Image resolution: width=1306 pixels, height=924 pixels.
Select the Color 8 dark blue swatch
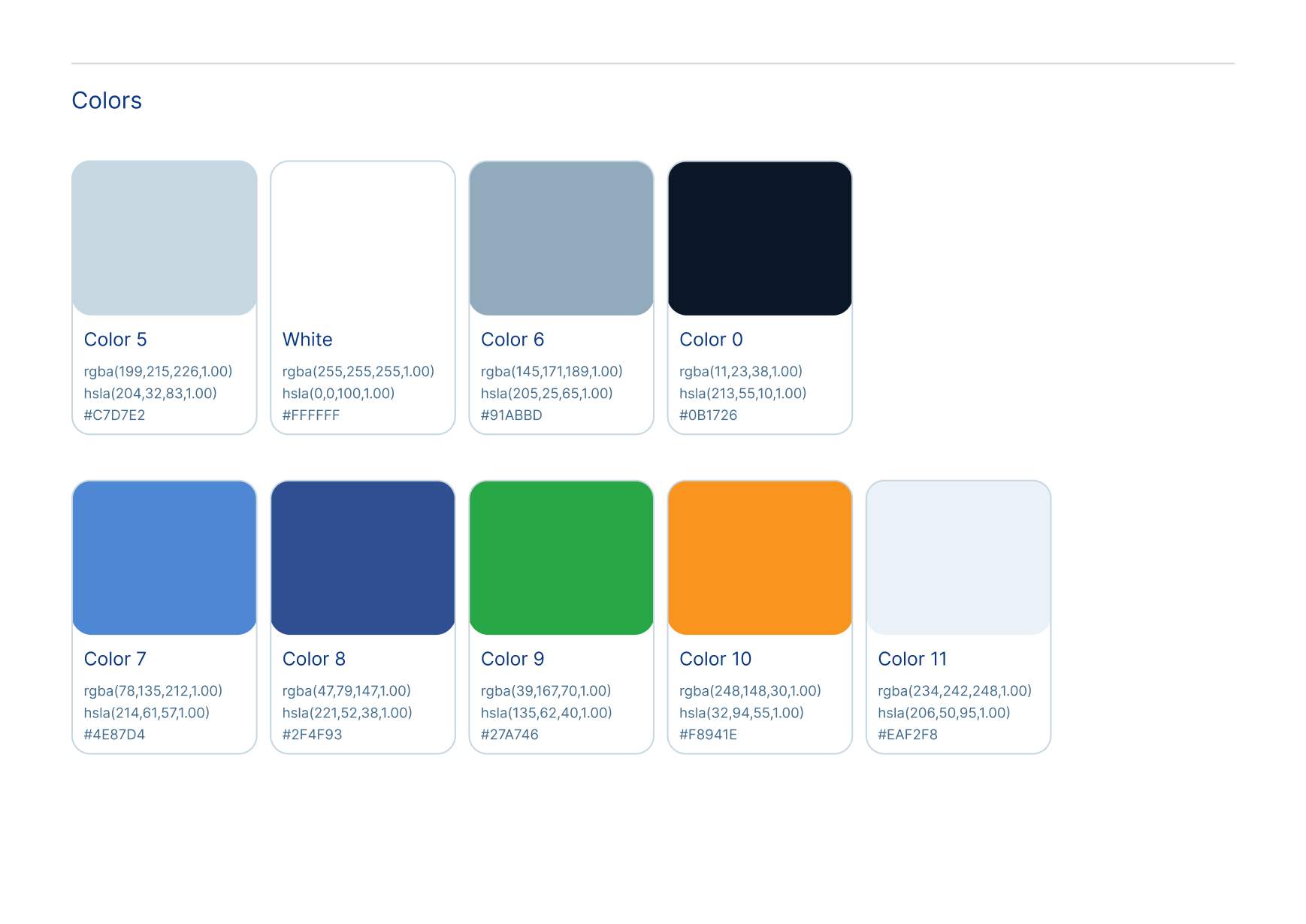[x=362, y=557]
